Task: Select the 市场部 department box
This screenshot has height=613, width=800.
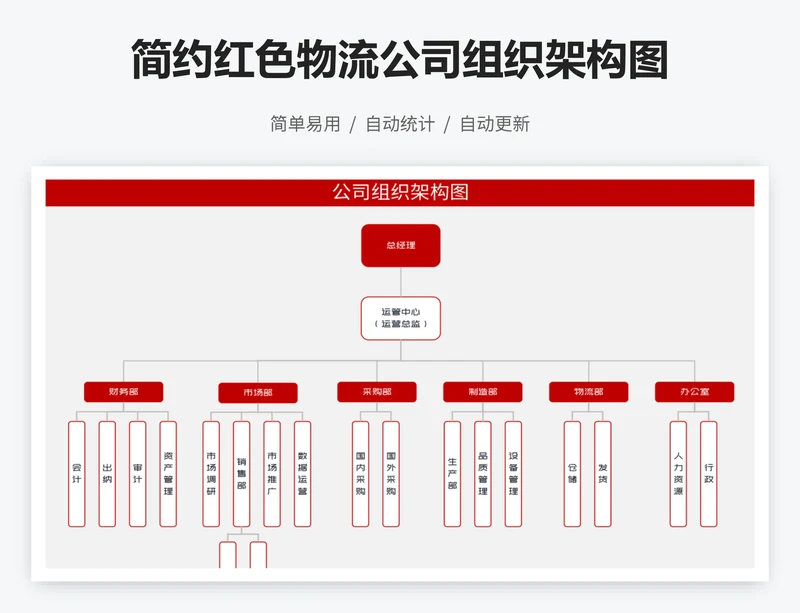Action: 257,392
